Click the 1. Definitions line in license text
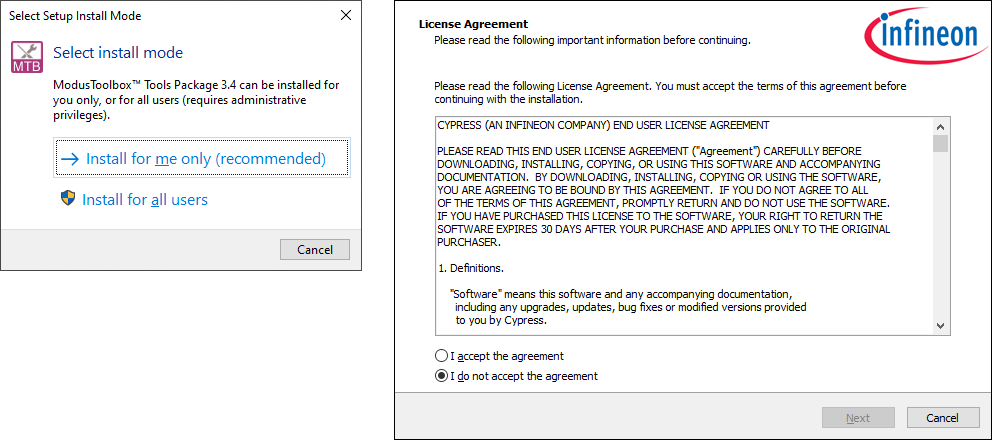 [470, 269]
